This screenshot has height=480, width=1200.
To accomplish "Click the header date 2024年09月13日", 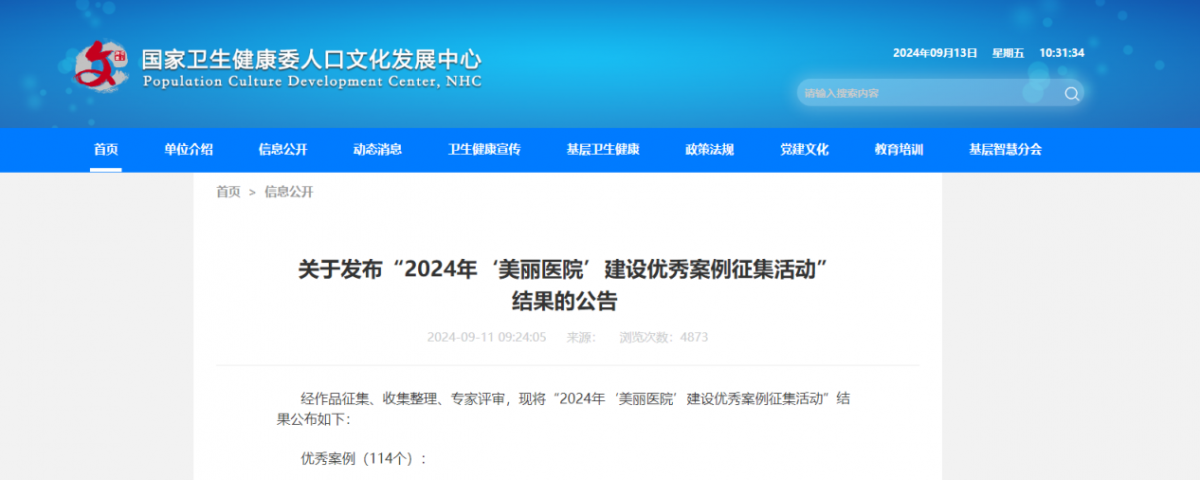I will (934, 53).
